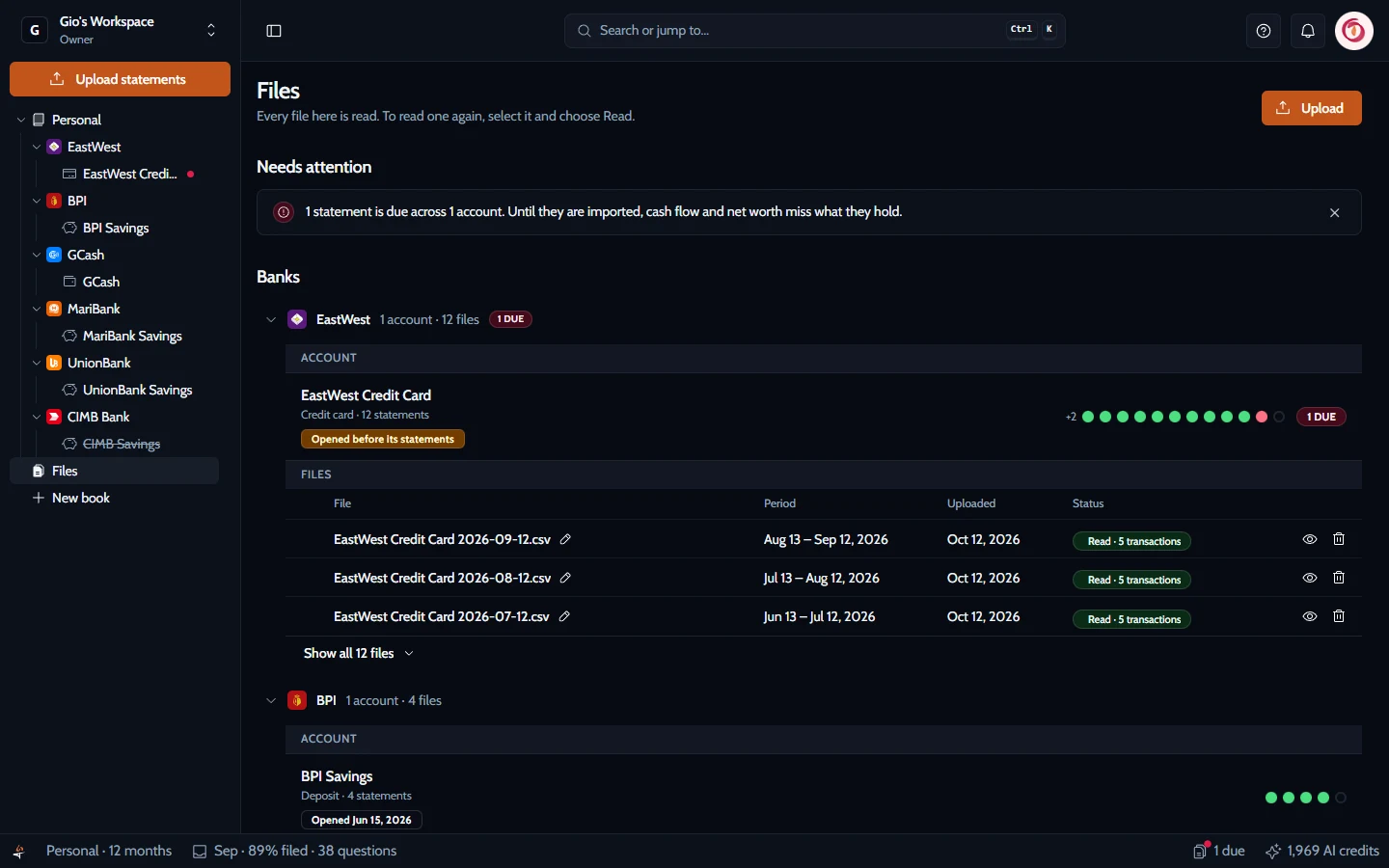Open the user profile avatar
The image size is (1389, 868).
coord(1354,31)
